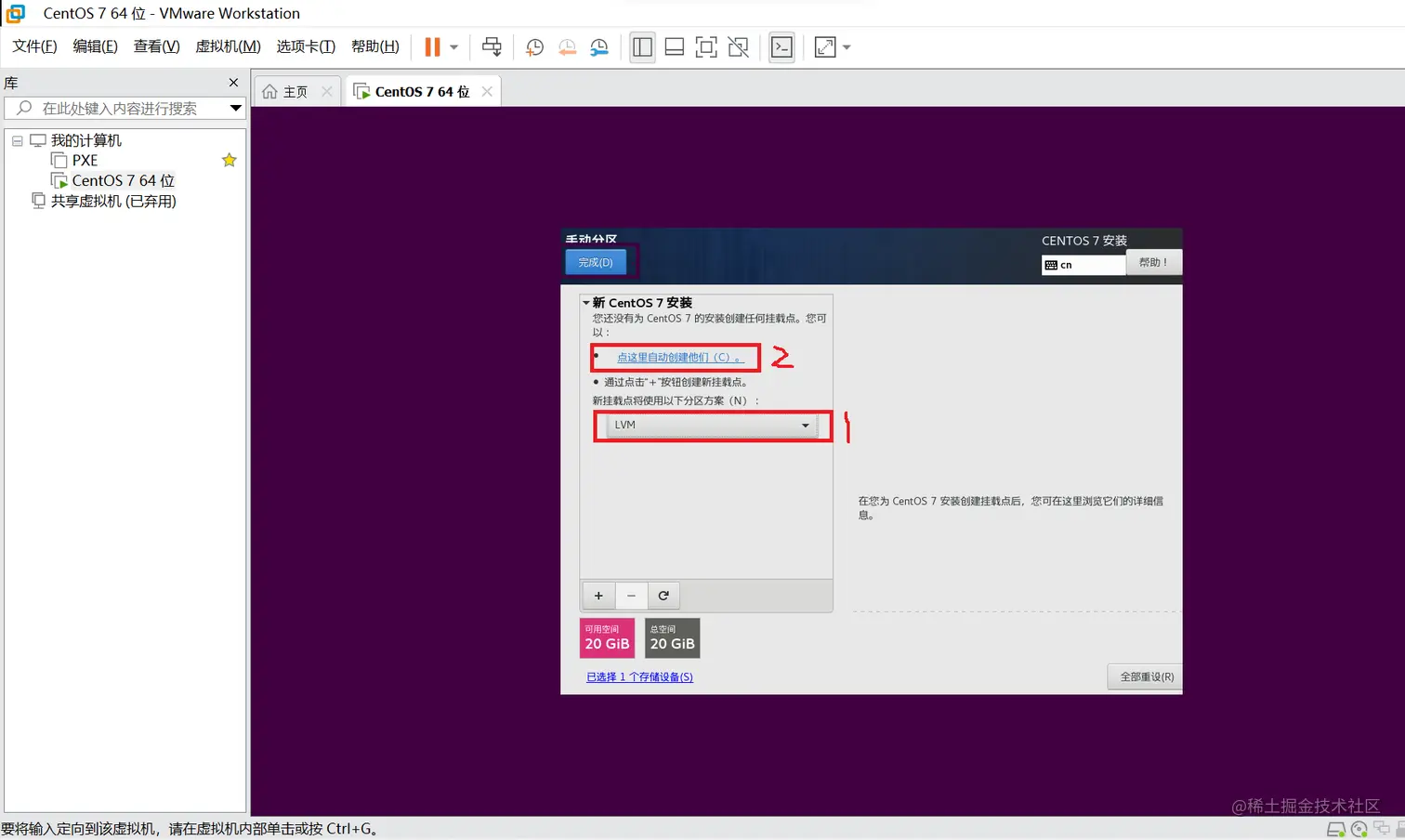The width and height of the screenshot is (1405, 840).
Task: Take a snapshot of this virtual machine
Action: [534, 46]
